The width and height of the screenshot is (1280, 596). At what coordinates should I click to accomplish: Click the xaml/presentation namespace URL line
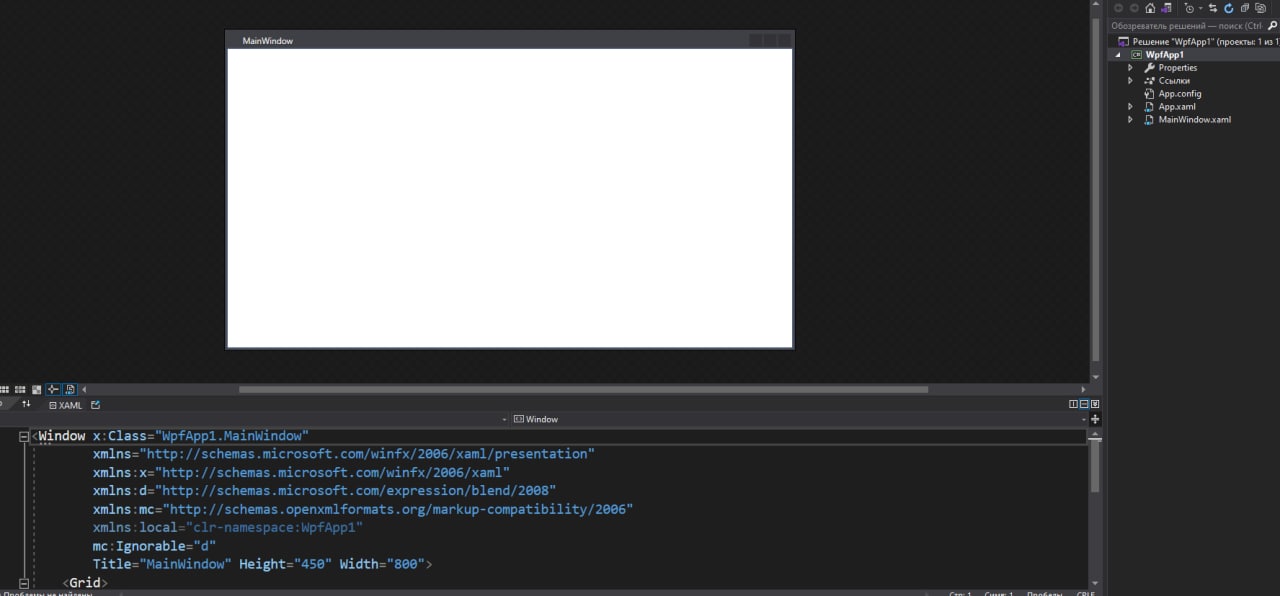coord(343,454)
